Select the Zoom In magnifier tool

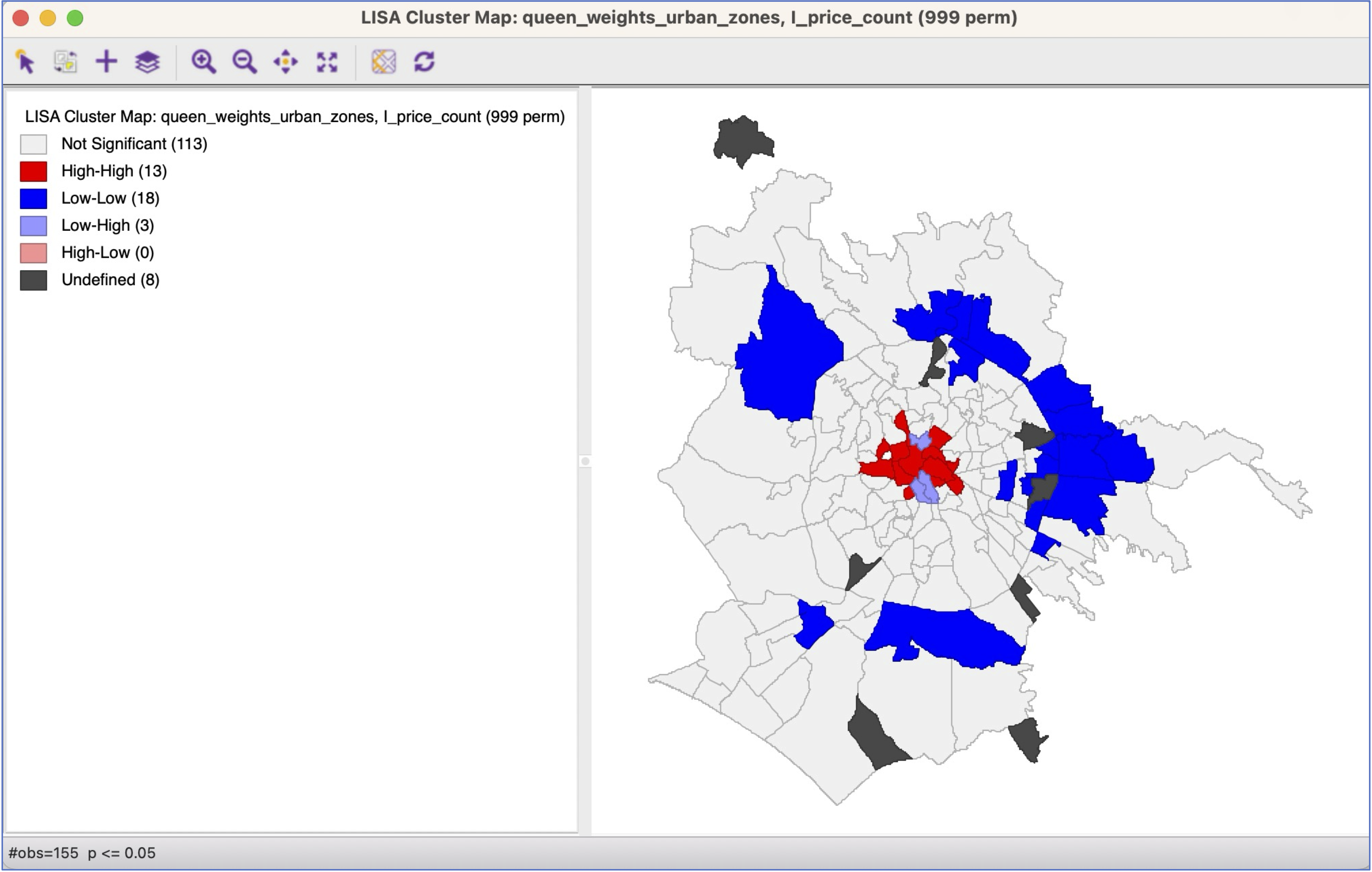pyautogui.click(x=203, y=62)
